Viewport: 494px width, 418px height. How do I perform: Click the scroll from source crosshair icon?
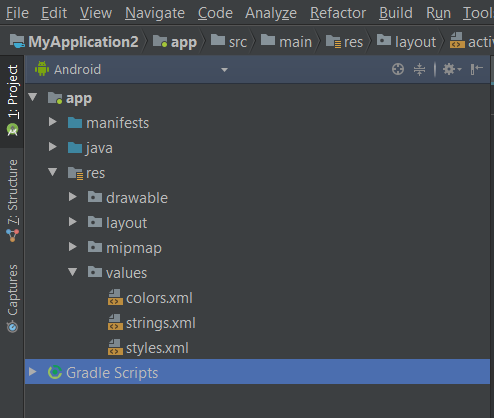coord(398,69)
